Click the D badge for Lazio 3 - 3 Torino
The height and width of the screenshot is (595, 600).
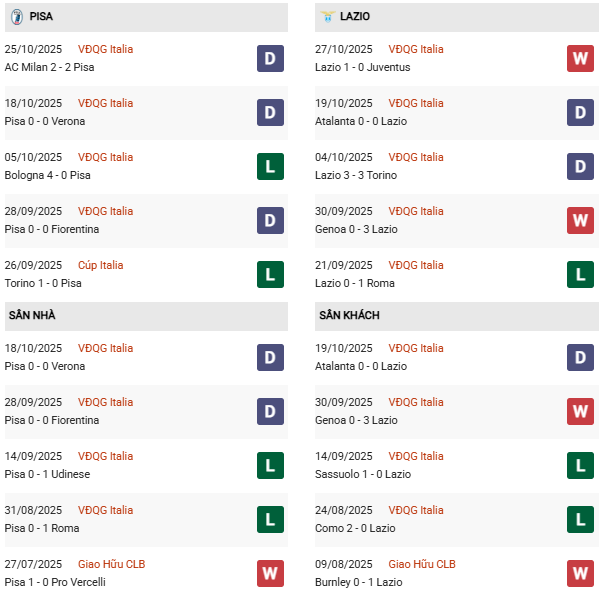click(580, 167)
